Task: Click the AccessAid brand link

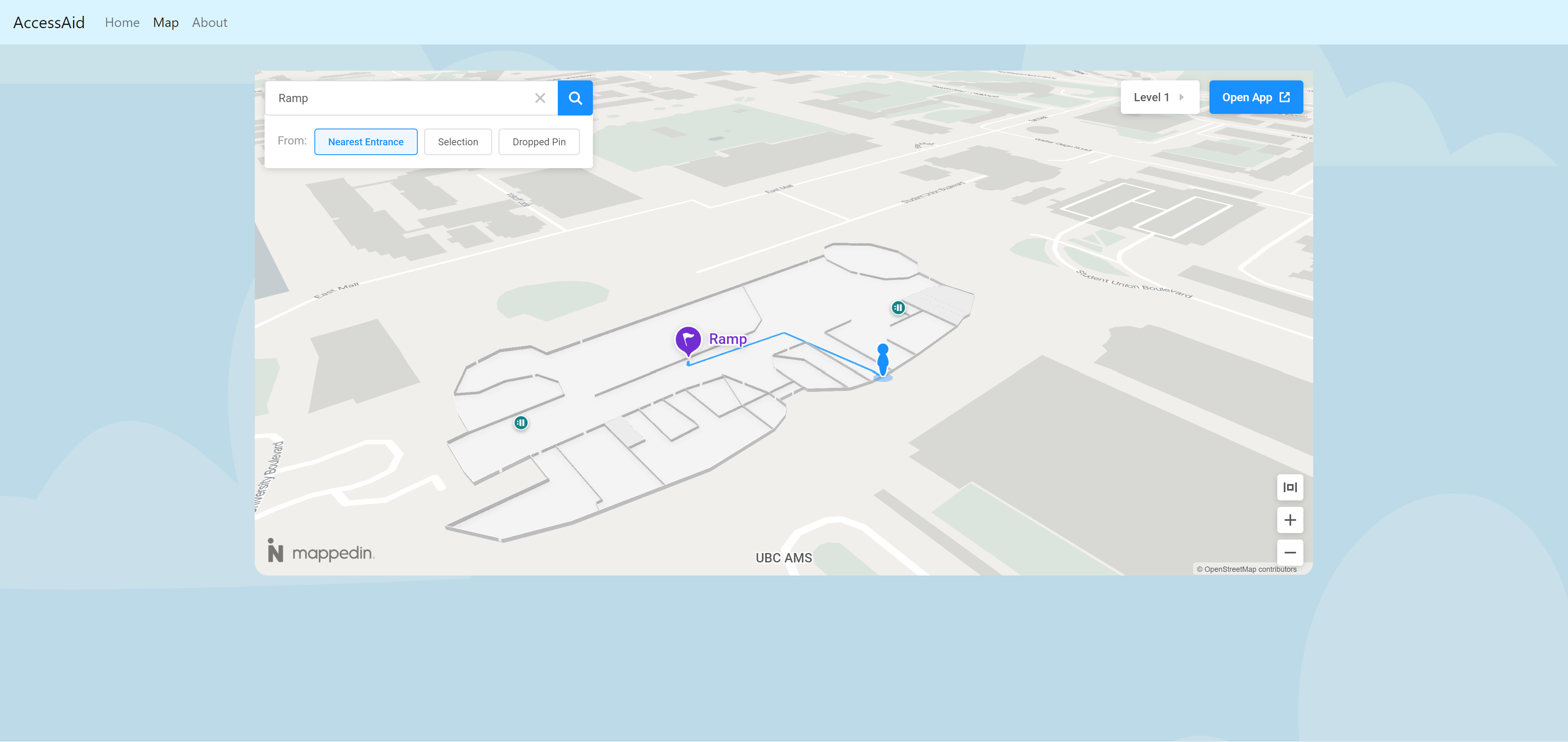Action: (49, 22)
